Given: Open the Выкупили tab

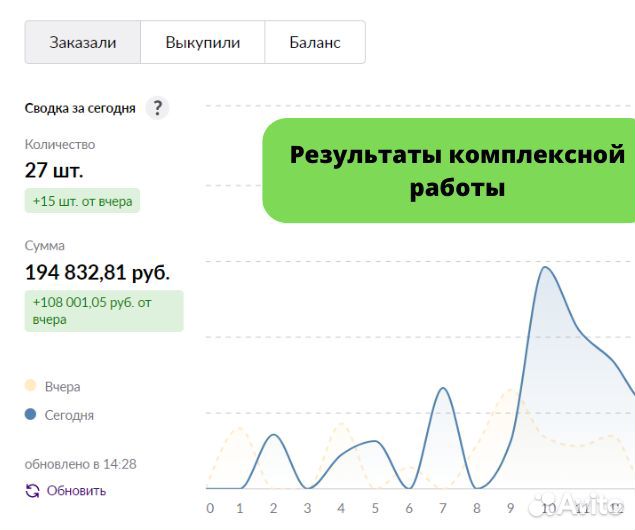Looking at the screenshot, I should (202, 42).
